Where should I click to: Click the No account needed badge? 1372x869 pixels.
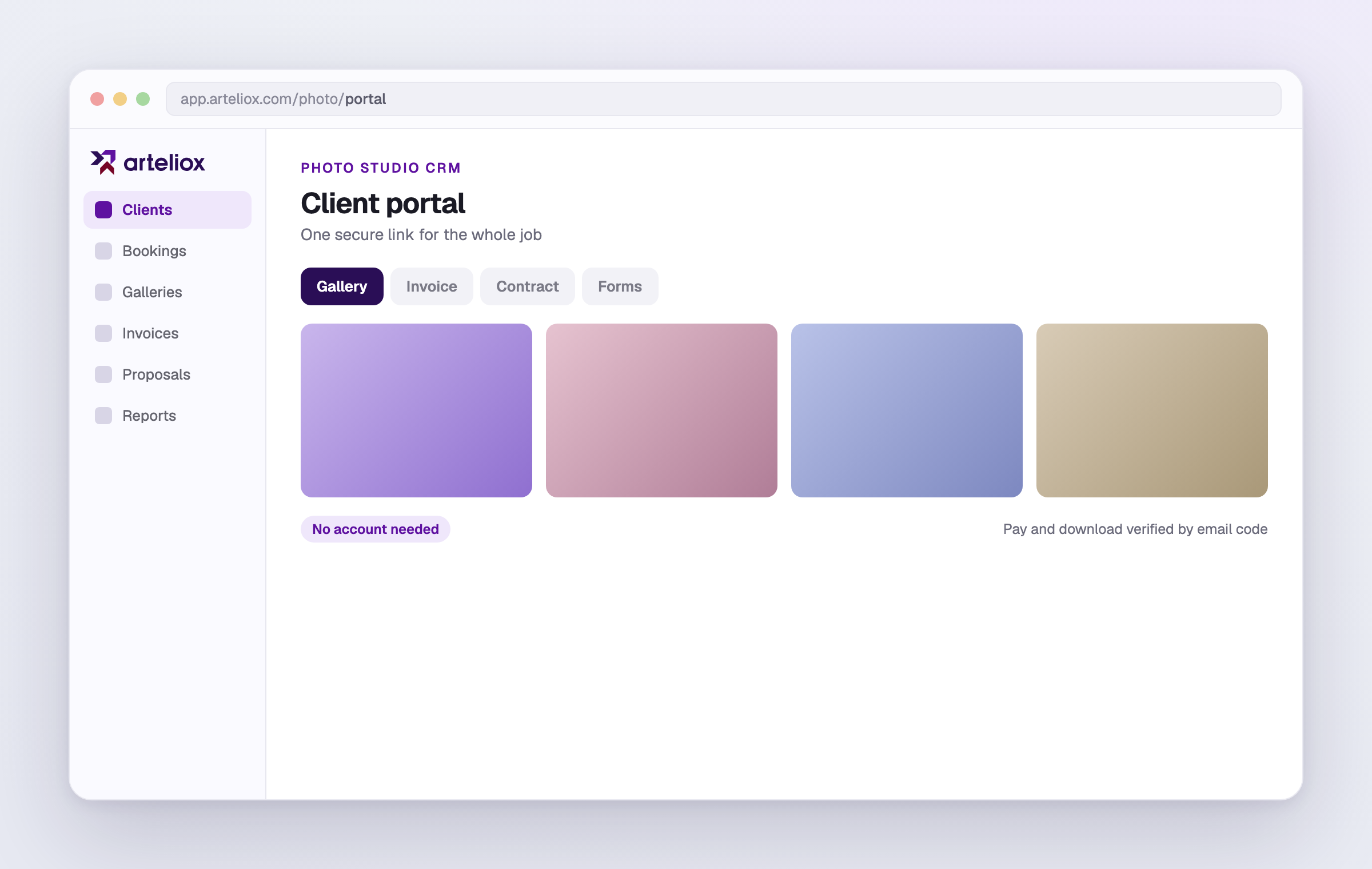376,529
